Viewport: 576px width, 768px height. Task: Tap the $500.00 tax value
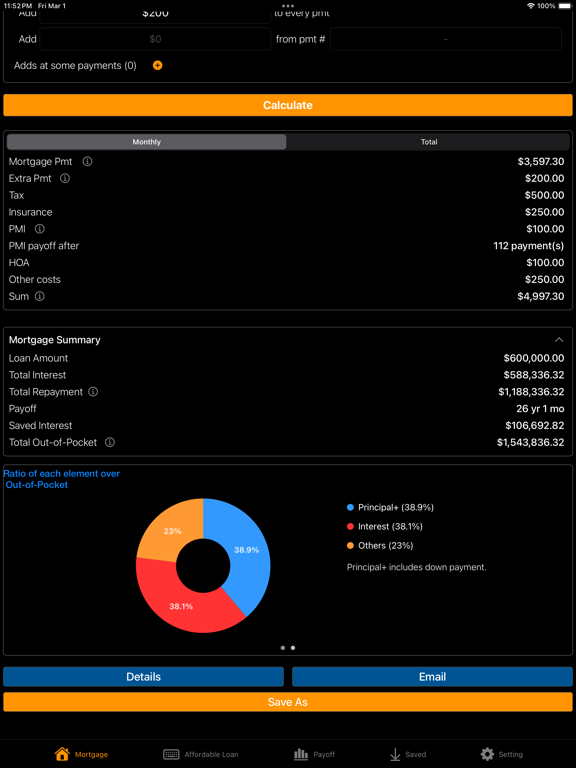click(545, 195)
